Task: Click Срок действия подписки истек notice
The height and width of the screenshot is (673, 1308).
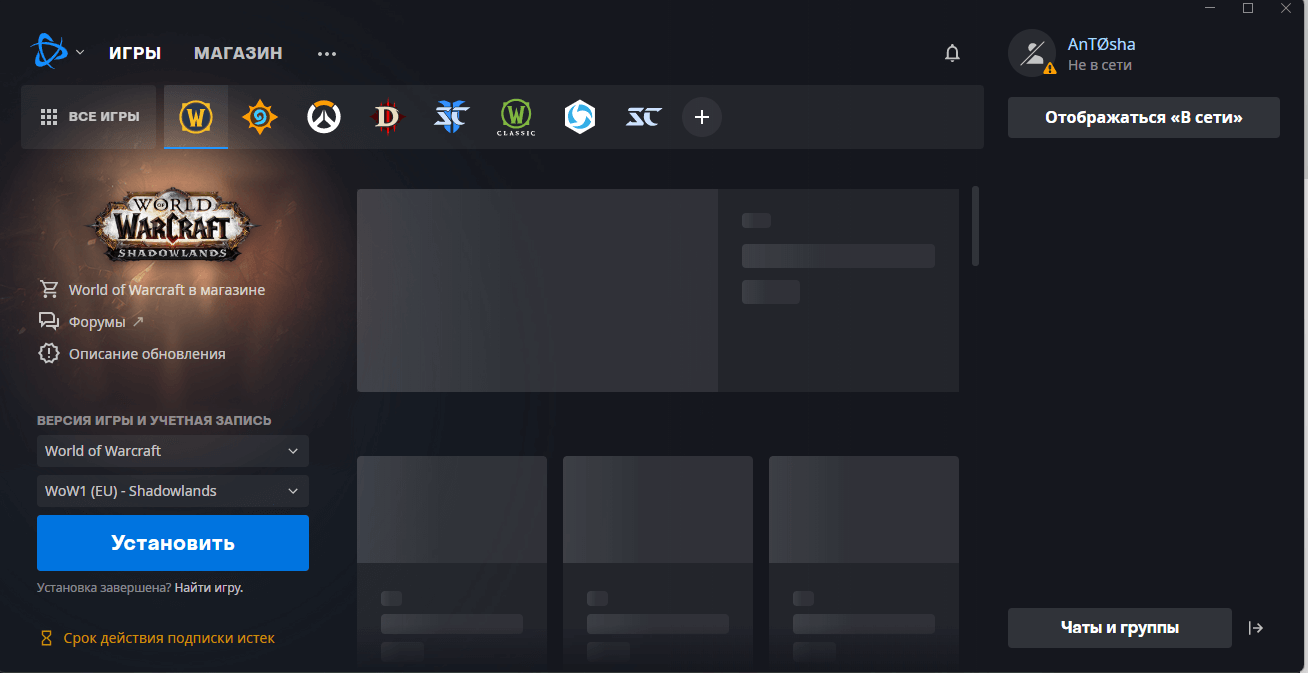Action: 169,638
